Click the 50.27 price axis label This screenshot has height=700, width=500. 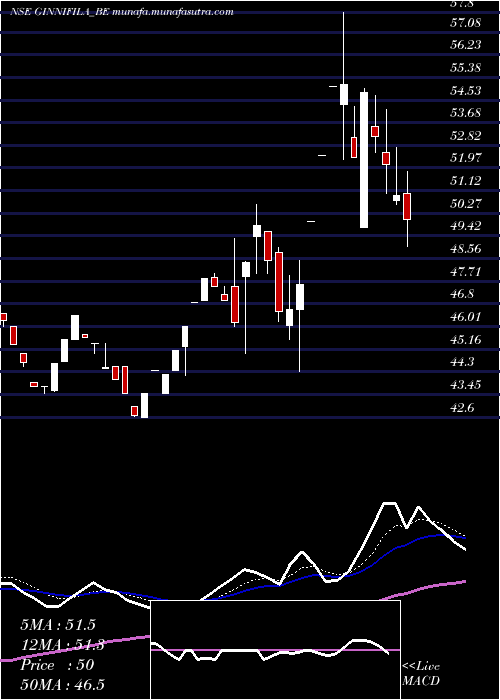tap(466, 203)
